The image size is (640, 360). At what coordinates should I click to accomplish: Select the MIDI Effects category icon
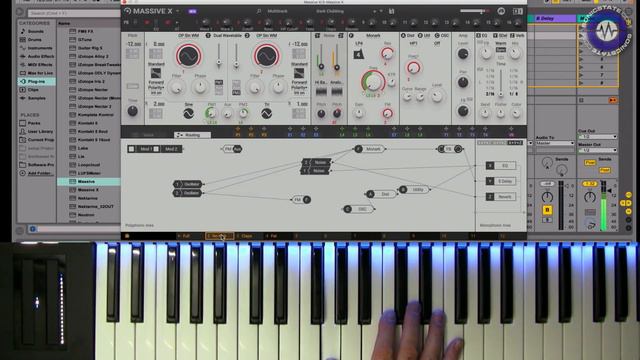pos(23,64)
